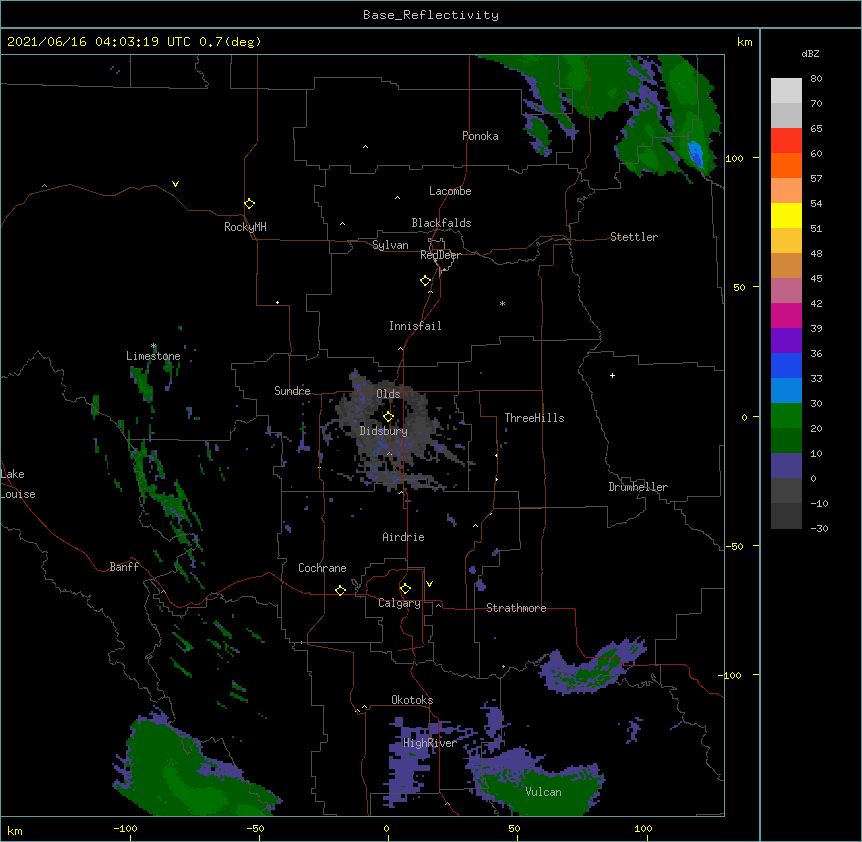Select the orange 57-60 dBZ legend swatch

click(786, 165)
